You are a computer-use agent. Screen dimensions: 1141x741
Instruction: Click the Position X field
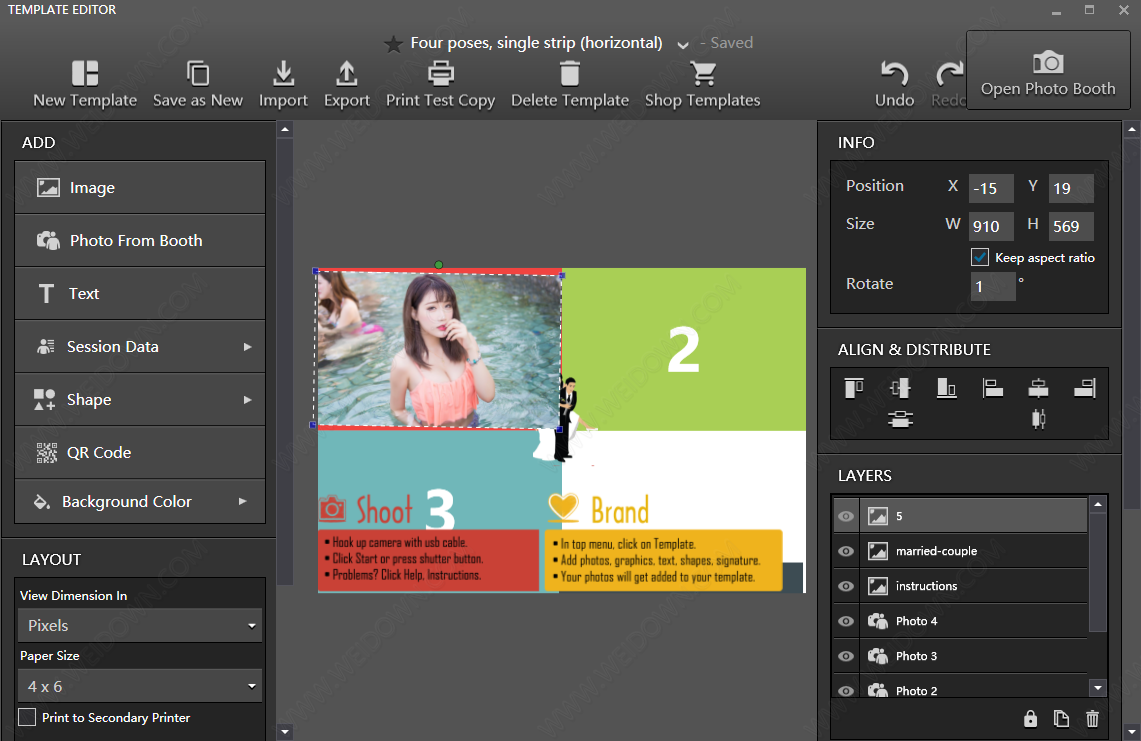tap(991, 189)
